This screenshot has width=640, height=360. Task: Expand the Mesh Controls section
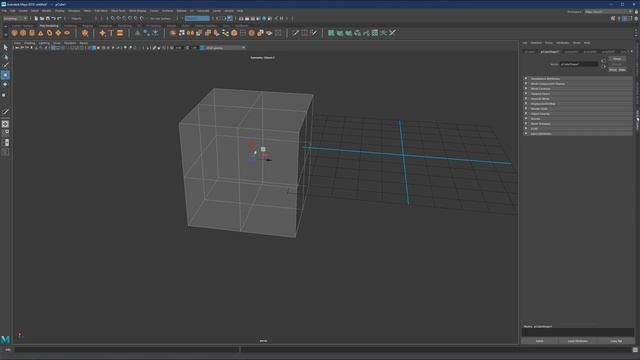tap(578, 89)
